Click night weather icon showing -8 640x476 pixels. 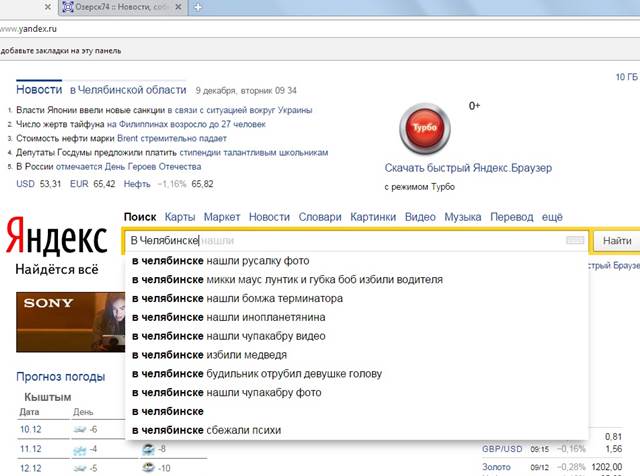coord(149,449)
